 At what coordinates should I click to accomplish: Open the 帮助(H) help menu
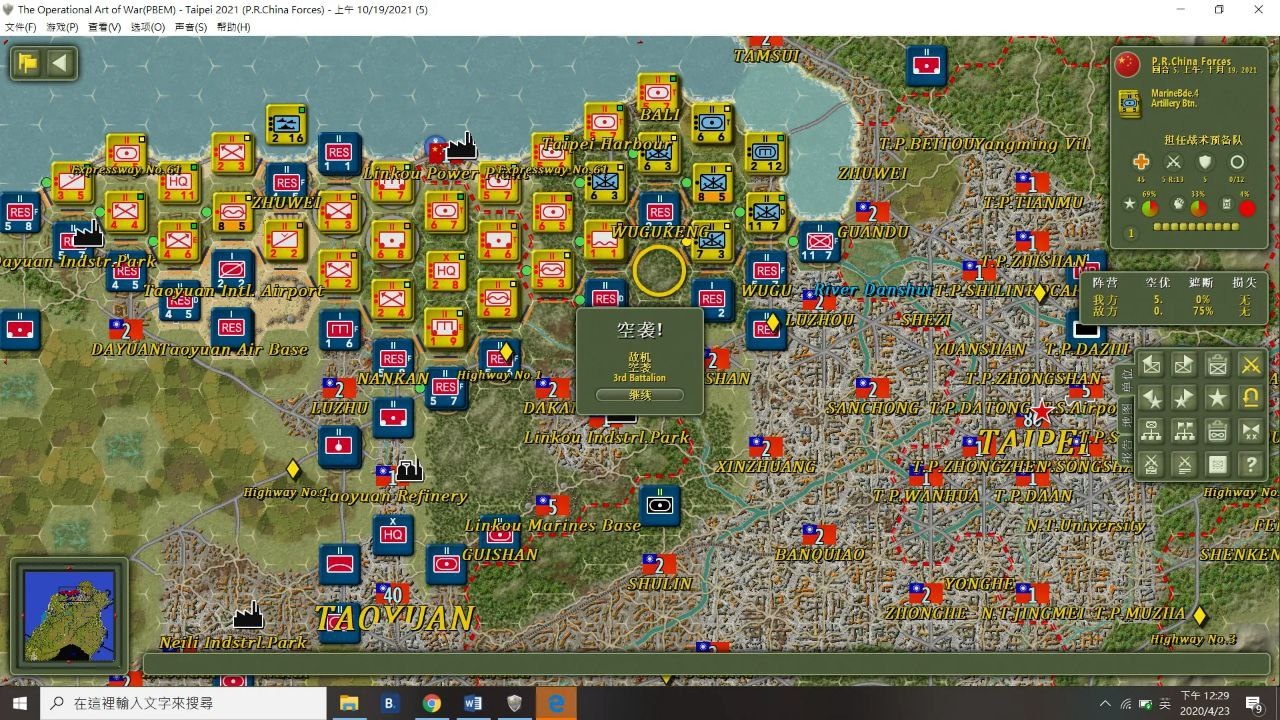[x=233, y=27]
